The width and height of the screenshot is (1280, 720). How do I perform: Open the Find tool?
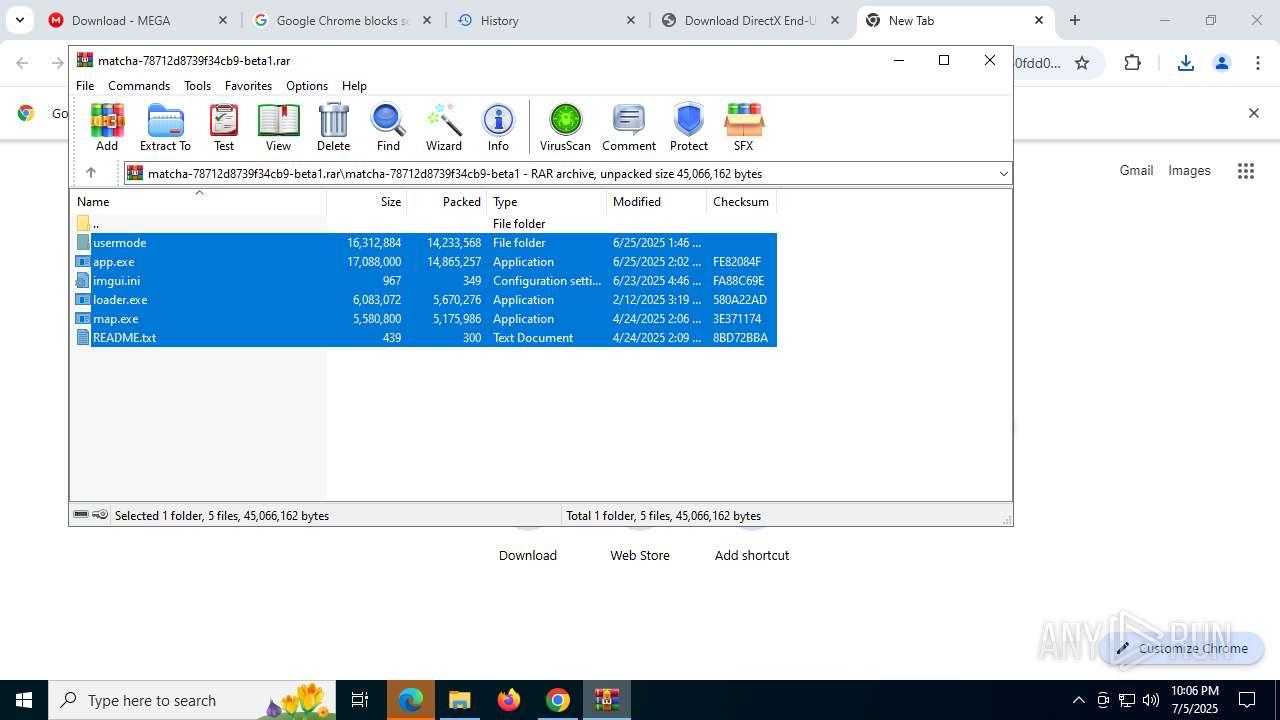pos(388,127)
